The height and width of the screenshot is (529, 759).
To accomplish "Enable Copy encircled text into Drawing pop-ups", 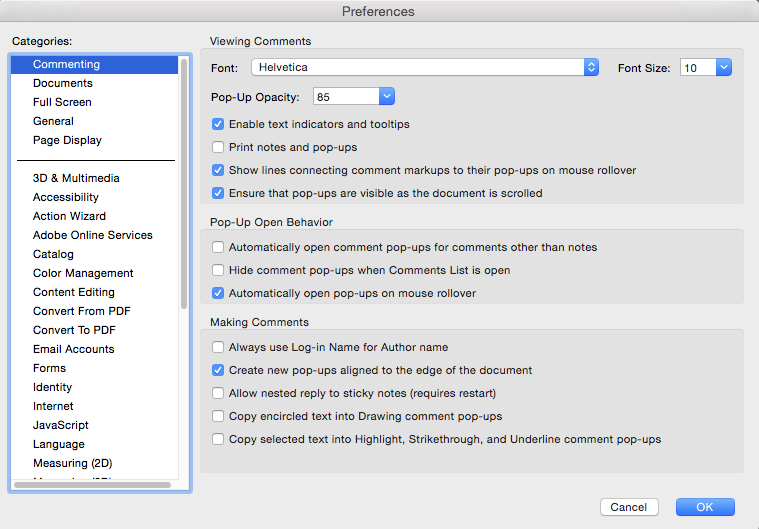I will 218,417.
